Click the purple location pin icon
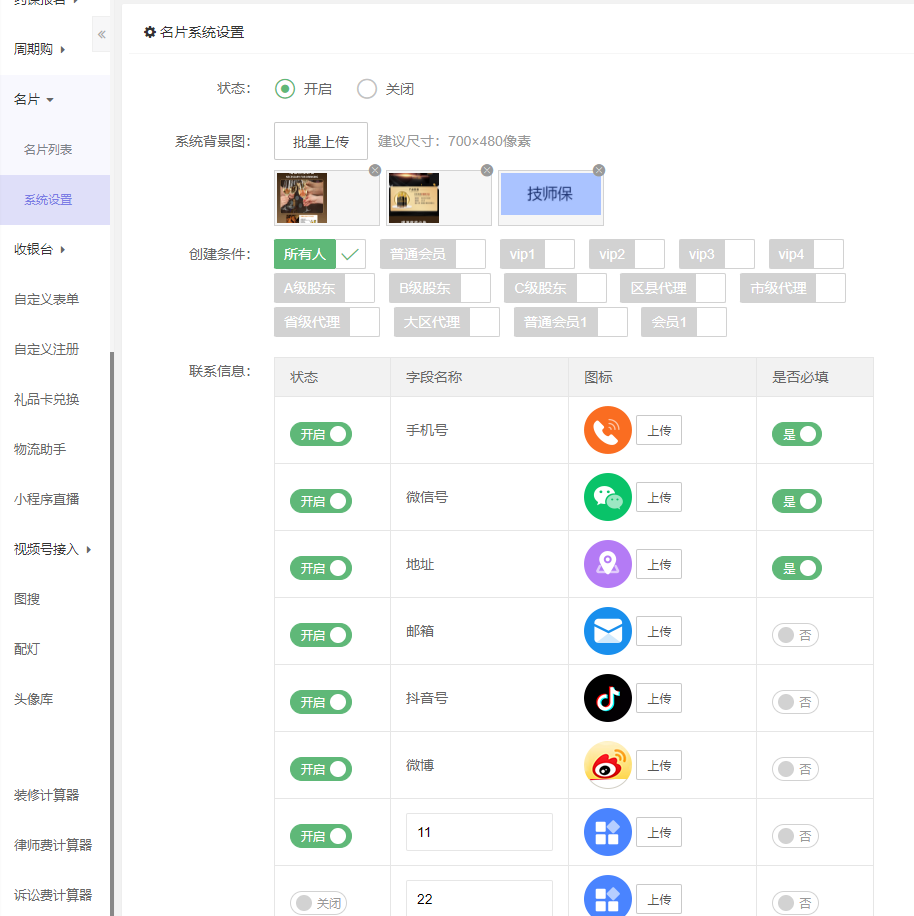 tap(608, 565)
